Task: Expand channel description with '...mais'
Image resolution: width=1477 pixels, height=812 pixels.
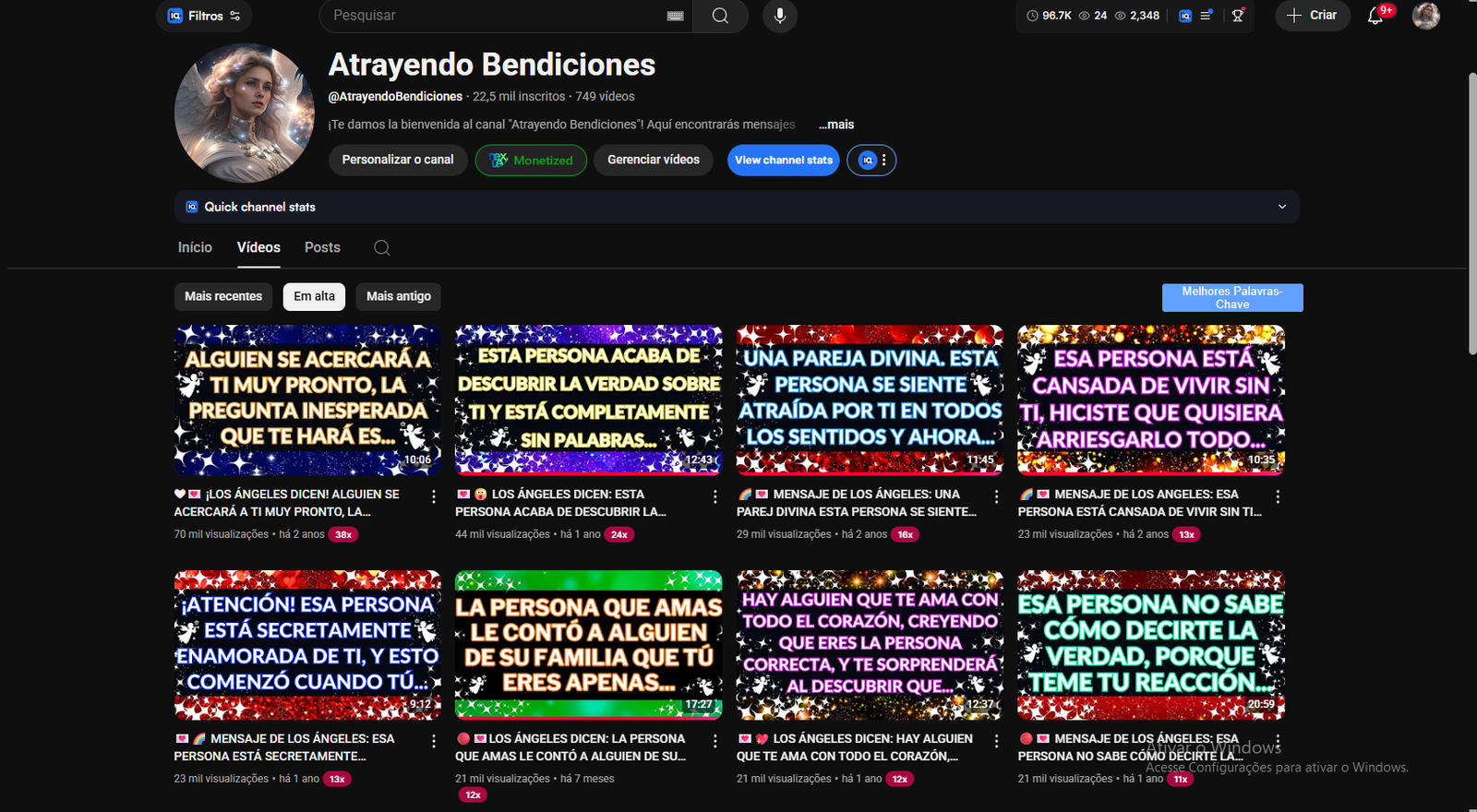Action: [836, 125]
